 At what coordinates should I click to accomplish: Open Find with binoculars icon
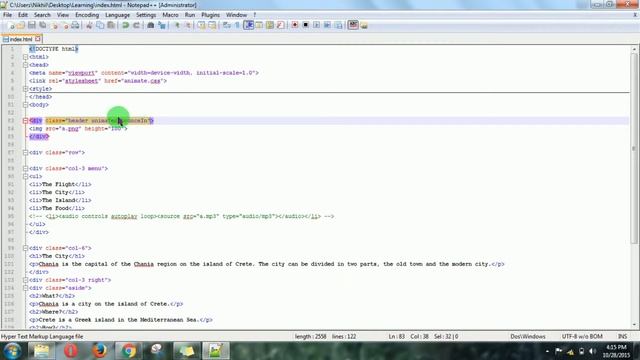click(x=151, y=25)
